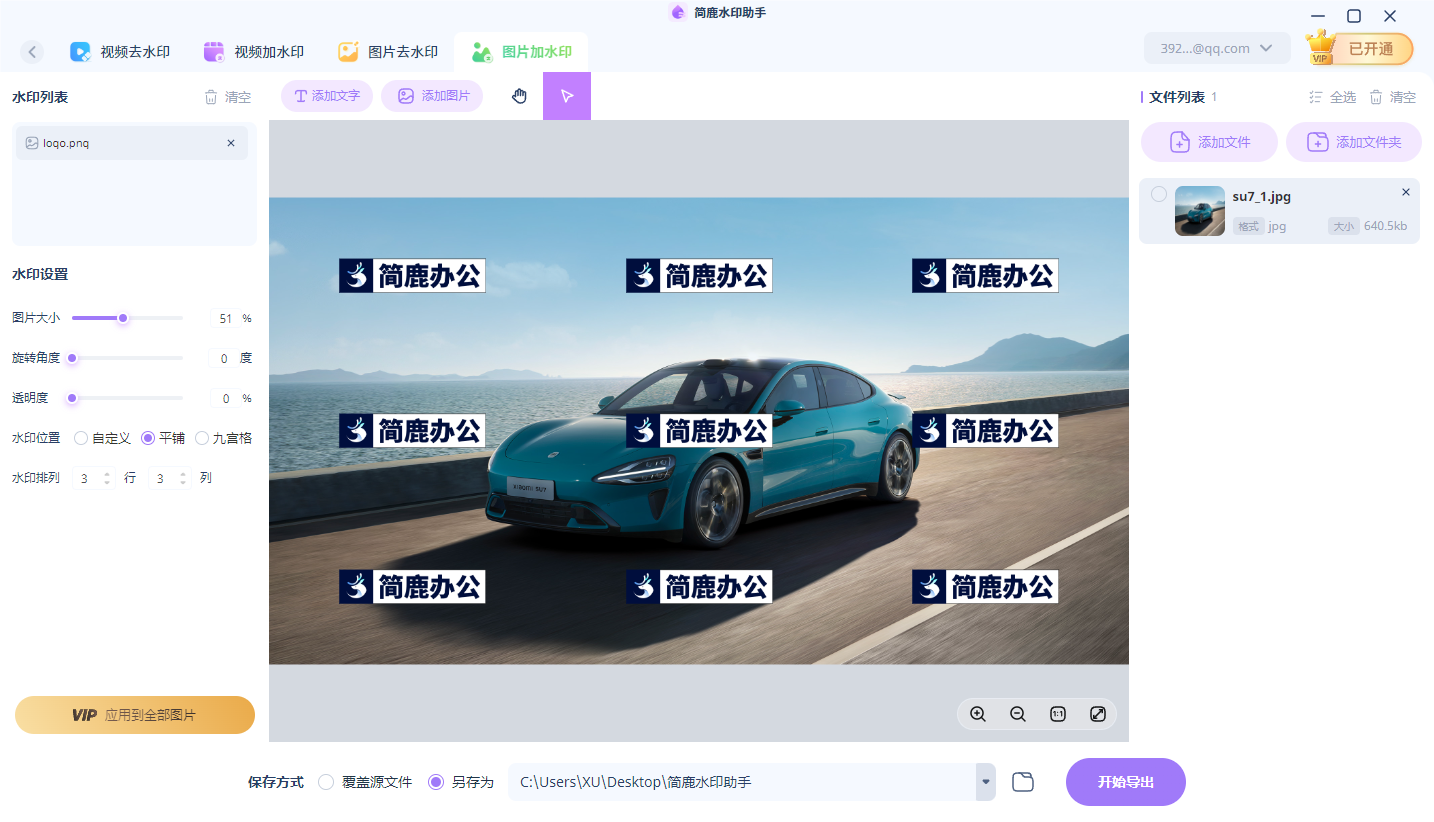Select the hand pan tool
This screenshot has height=822, width=1434.
(518, 95)
